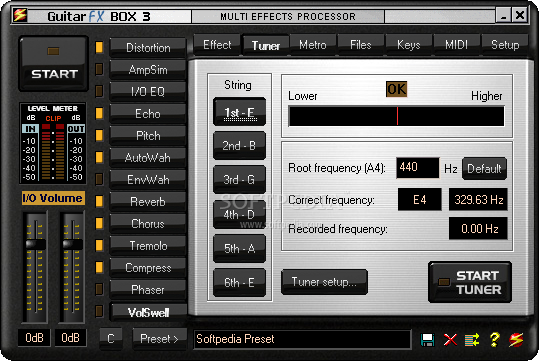Select the Phaser effect button

[148, 290]
